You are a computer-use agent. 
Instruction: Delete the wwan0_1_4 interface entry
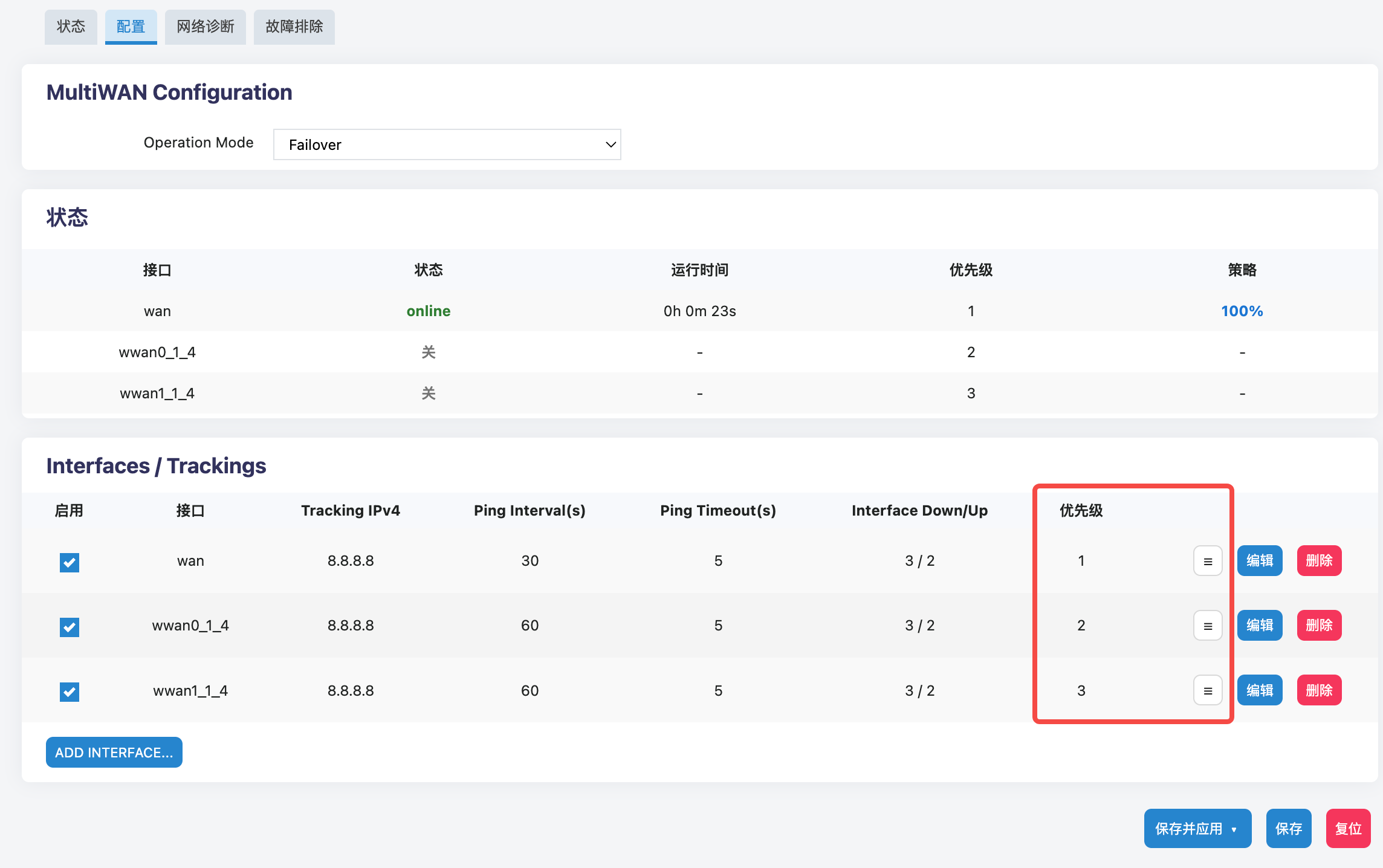point(1320,626)
